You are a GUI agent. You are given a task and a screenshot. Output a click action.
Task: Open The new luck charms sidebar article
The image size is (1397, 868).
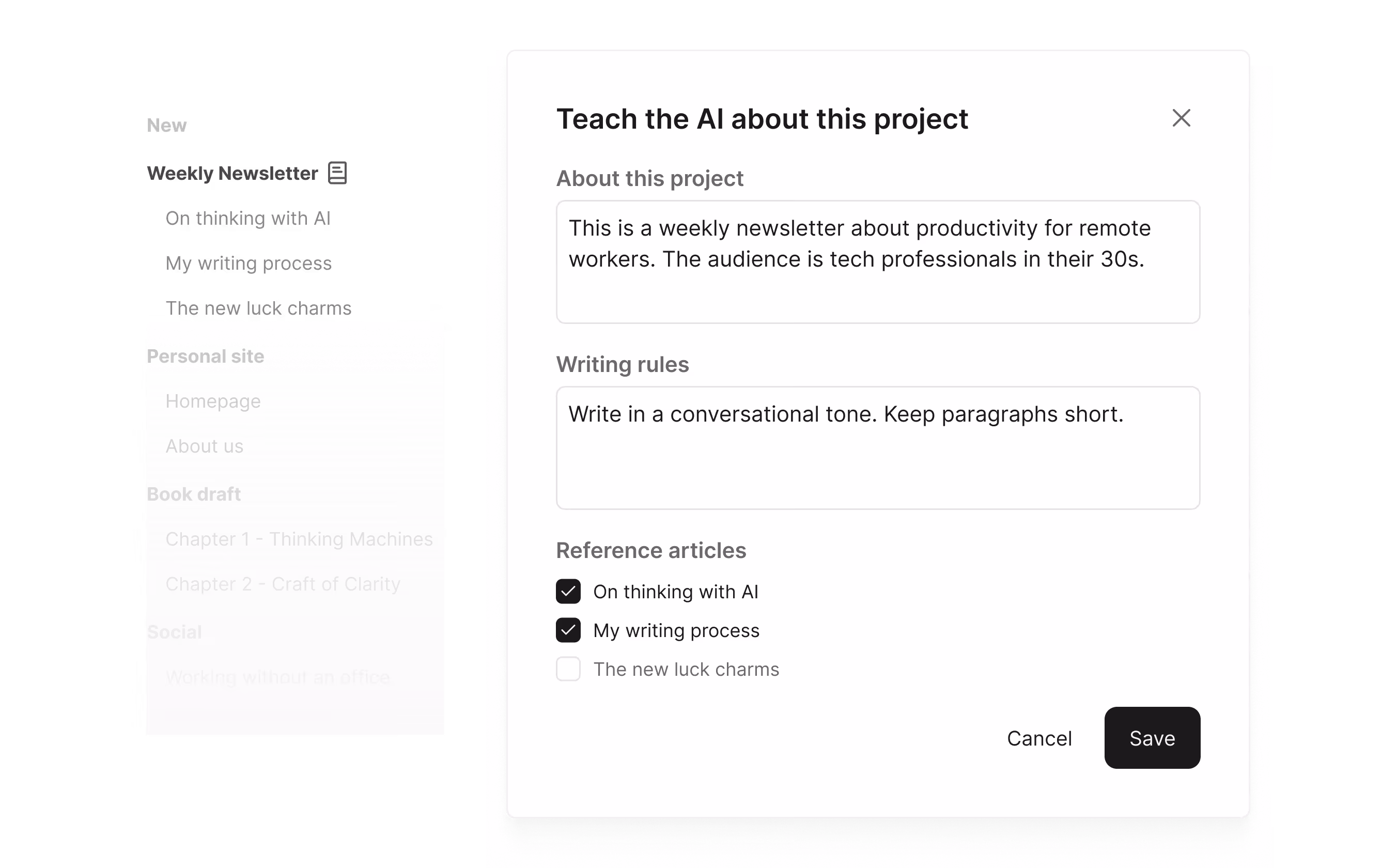258,308
